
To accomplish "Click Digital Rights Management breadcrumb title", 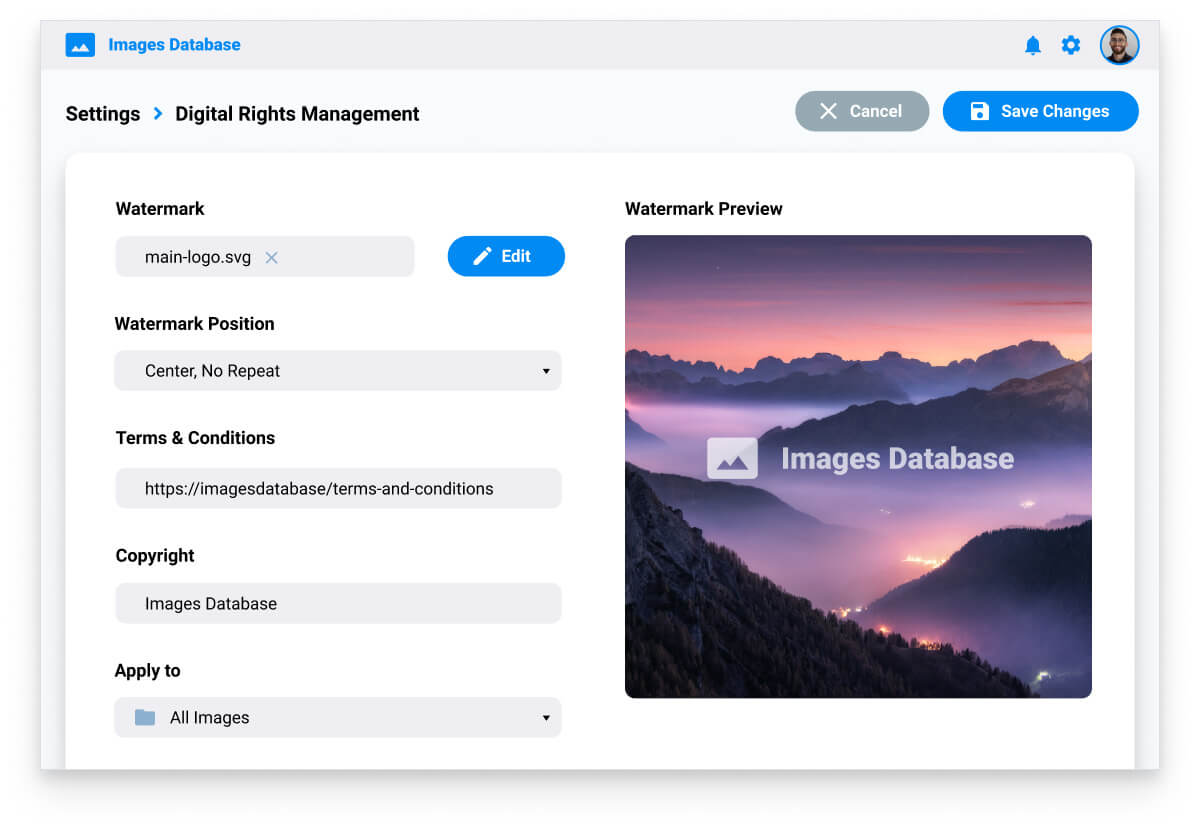I will [297, 114].
